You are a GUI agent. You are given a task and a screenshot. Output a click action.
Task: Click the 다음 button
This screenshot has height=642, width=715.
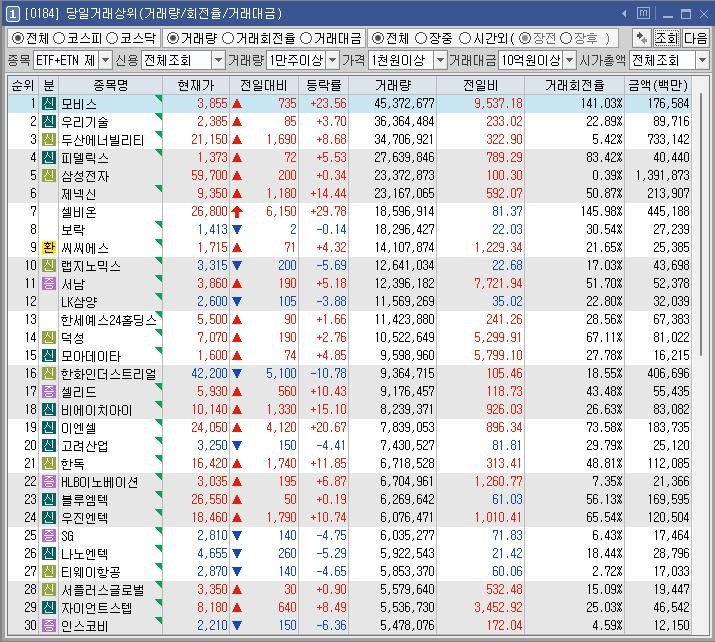pyautogui.click(x=695, y=38)
